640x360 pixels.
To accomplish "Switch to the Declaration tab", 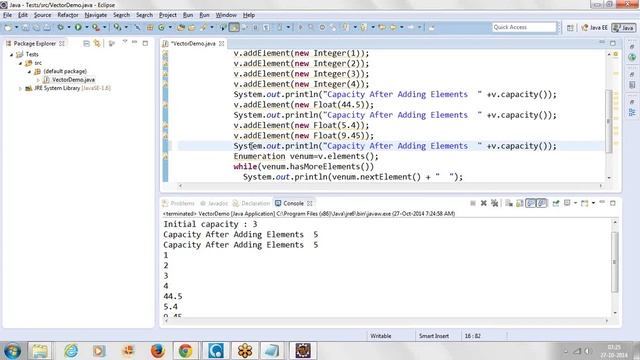I will [x=251, y=203].
